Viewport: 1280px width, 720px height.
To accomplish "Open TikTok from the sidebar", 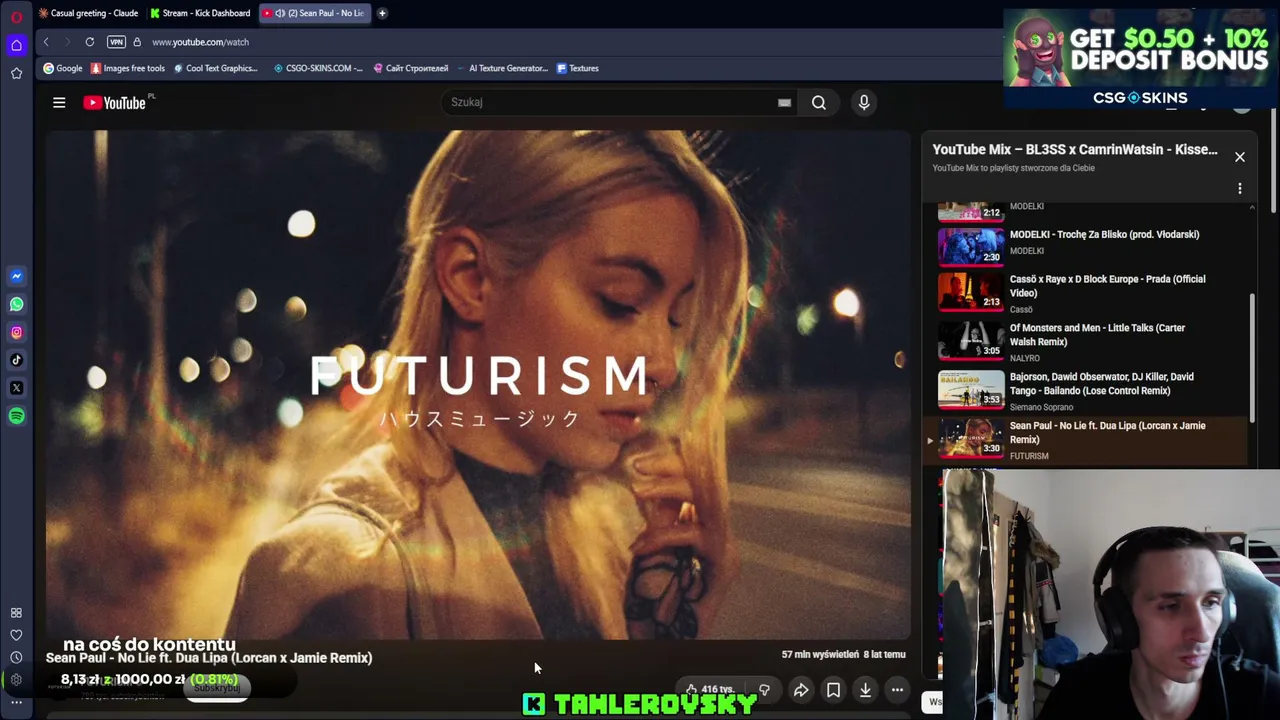I will 16,360.
